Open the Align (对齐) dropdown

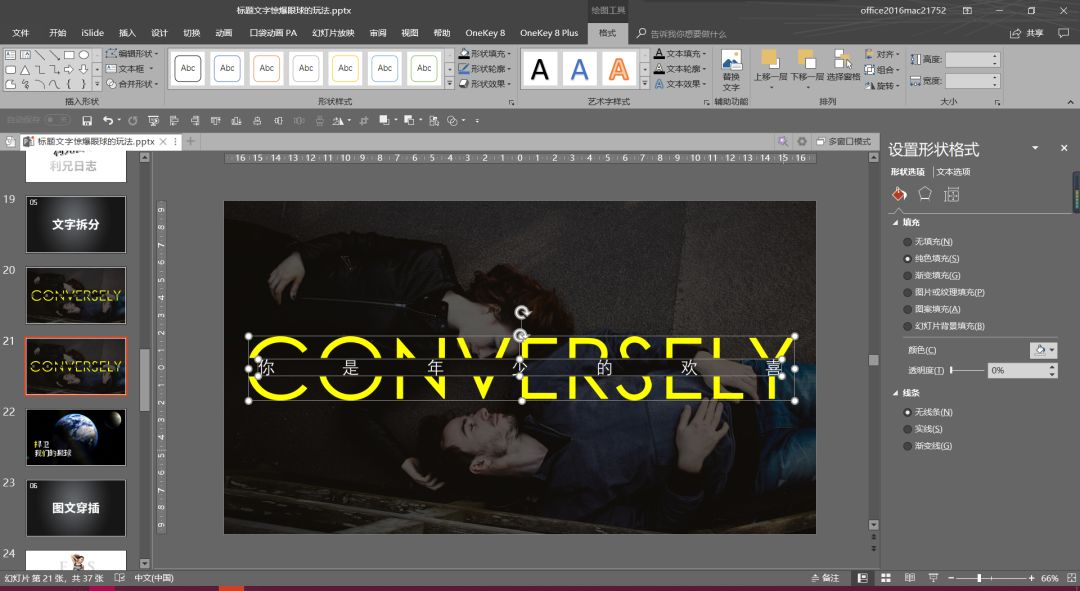882,54
